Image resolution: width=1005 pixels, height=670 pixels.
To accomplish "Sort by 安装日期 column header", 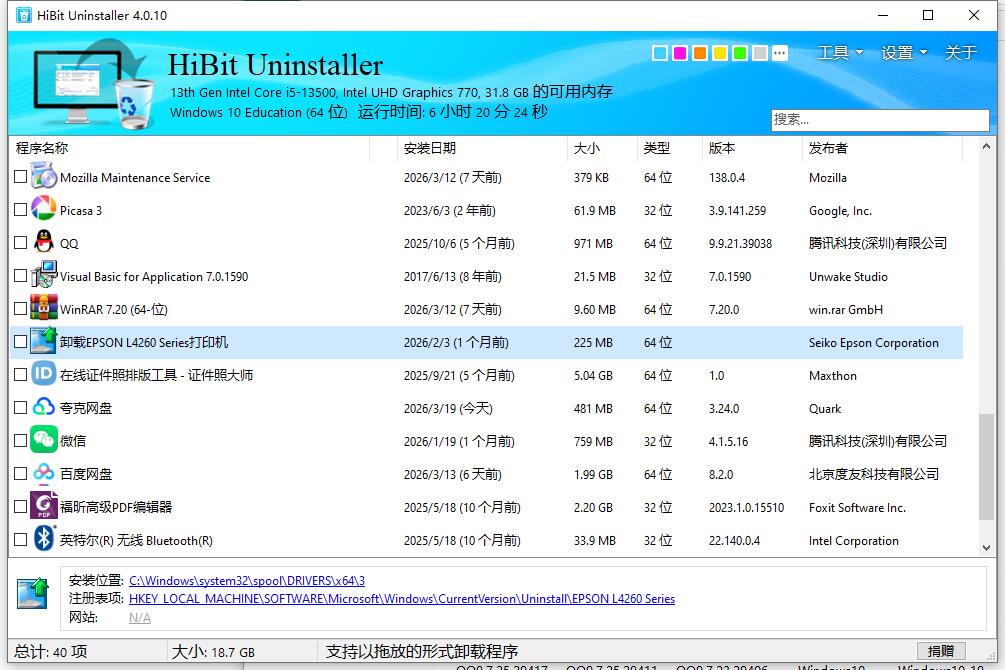I will (x=482, y=148).
